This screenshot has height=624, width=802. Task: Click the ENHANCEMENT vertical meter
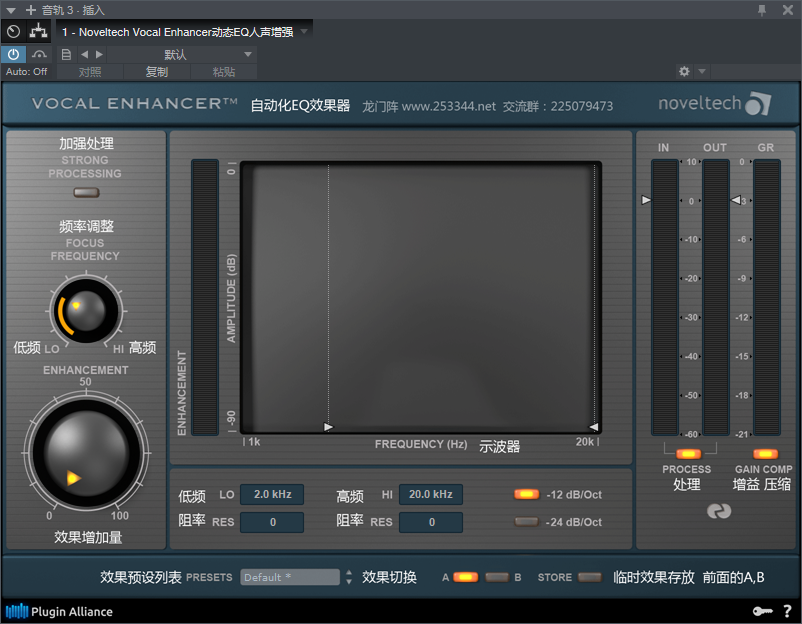[x=205, y=298]
